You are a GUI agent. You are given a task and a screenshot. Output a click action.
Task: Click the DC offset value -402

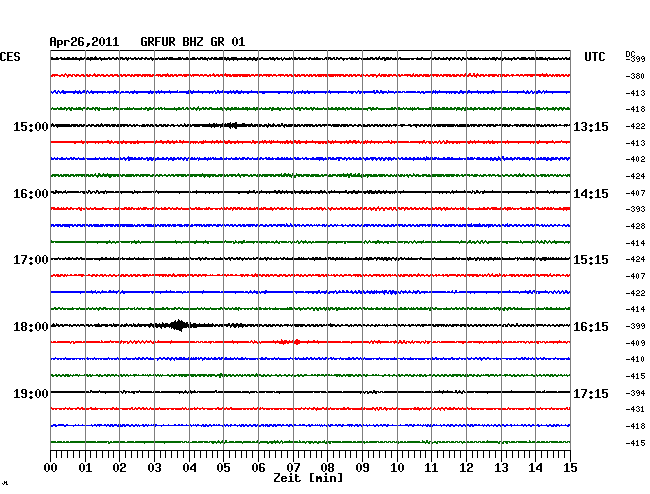[635, 159]
